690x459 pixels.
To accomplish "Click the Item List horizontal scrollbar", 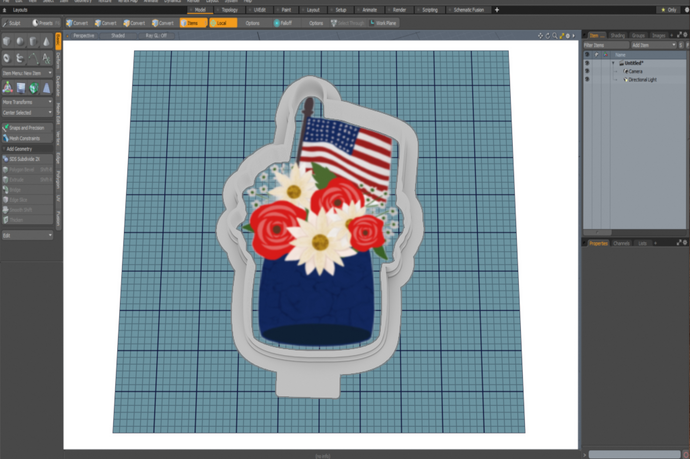I will [x=598, y=232].
